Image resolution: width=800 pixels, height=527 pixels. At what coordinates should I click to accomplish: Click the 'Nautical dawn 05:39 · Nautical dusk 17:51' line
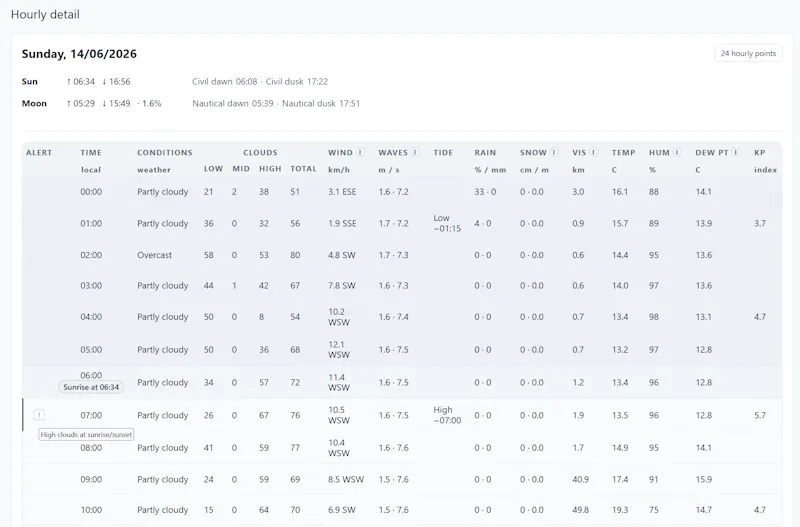click(276, 104)
